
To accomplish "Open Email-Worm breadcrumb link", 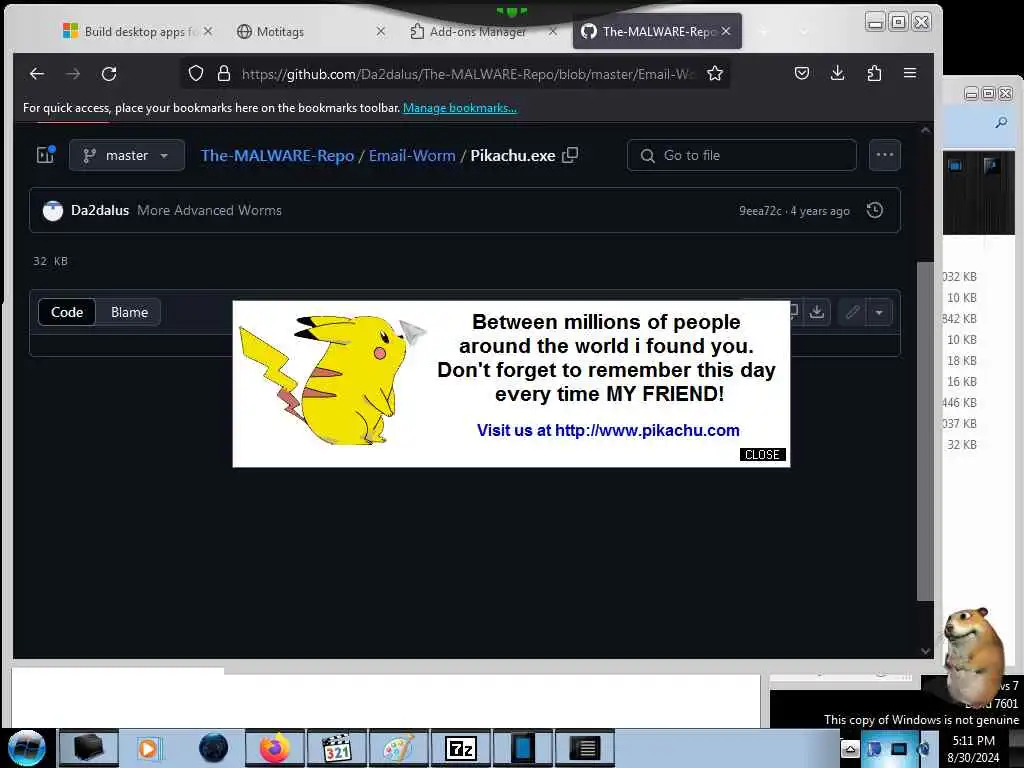I will click(412, 155).
